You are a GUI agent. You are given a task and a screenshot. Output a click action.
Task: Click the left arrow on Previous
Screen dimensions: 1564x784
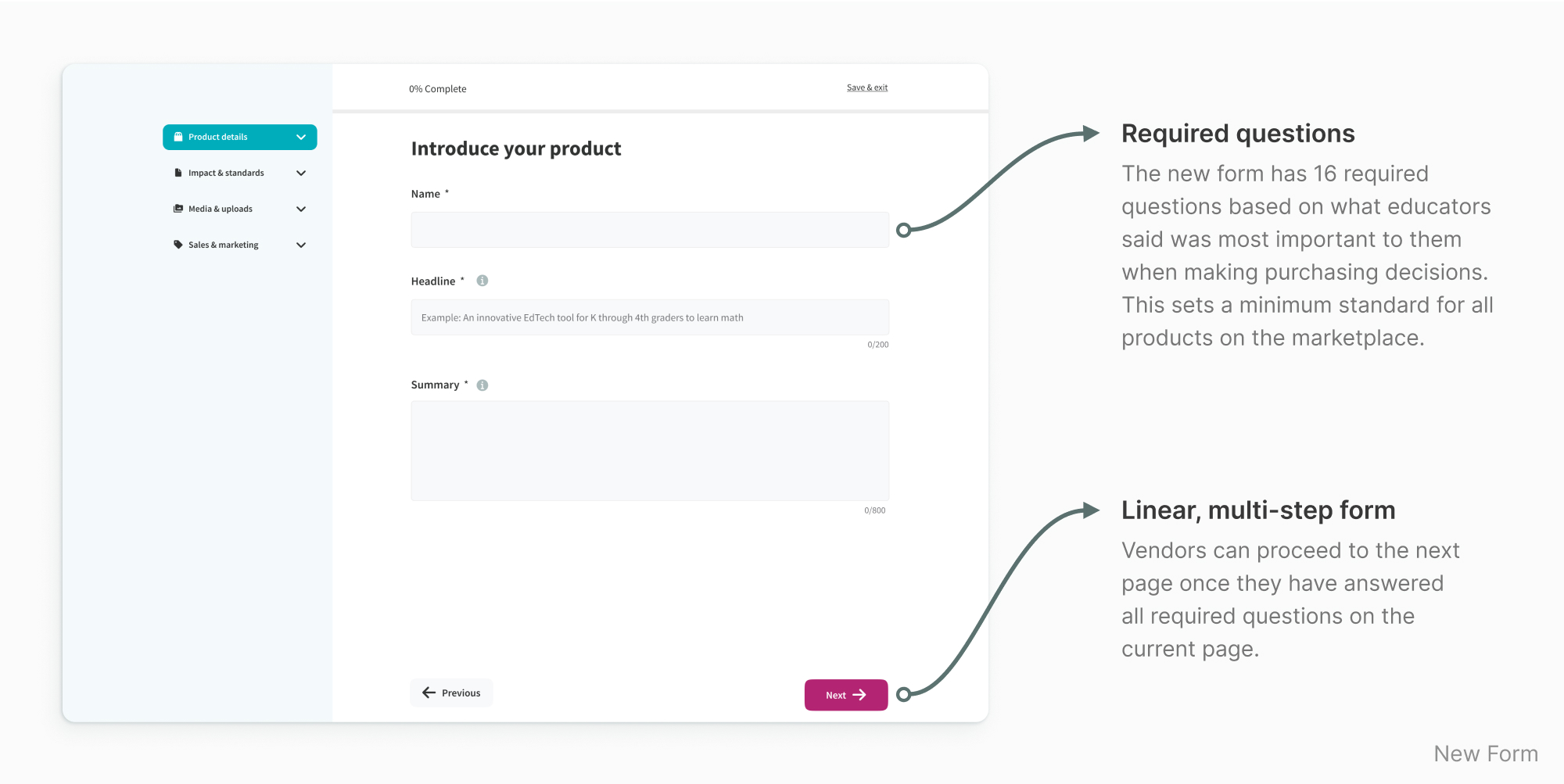[429, 693]
